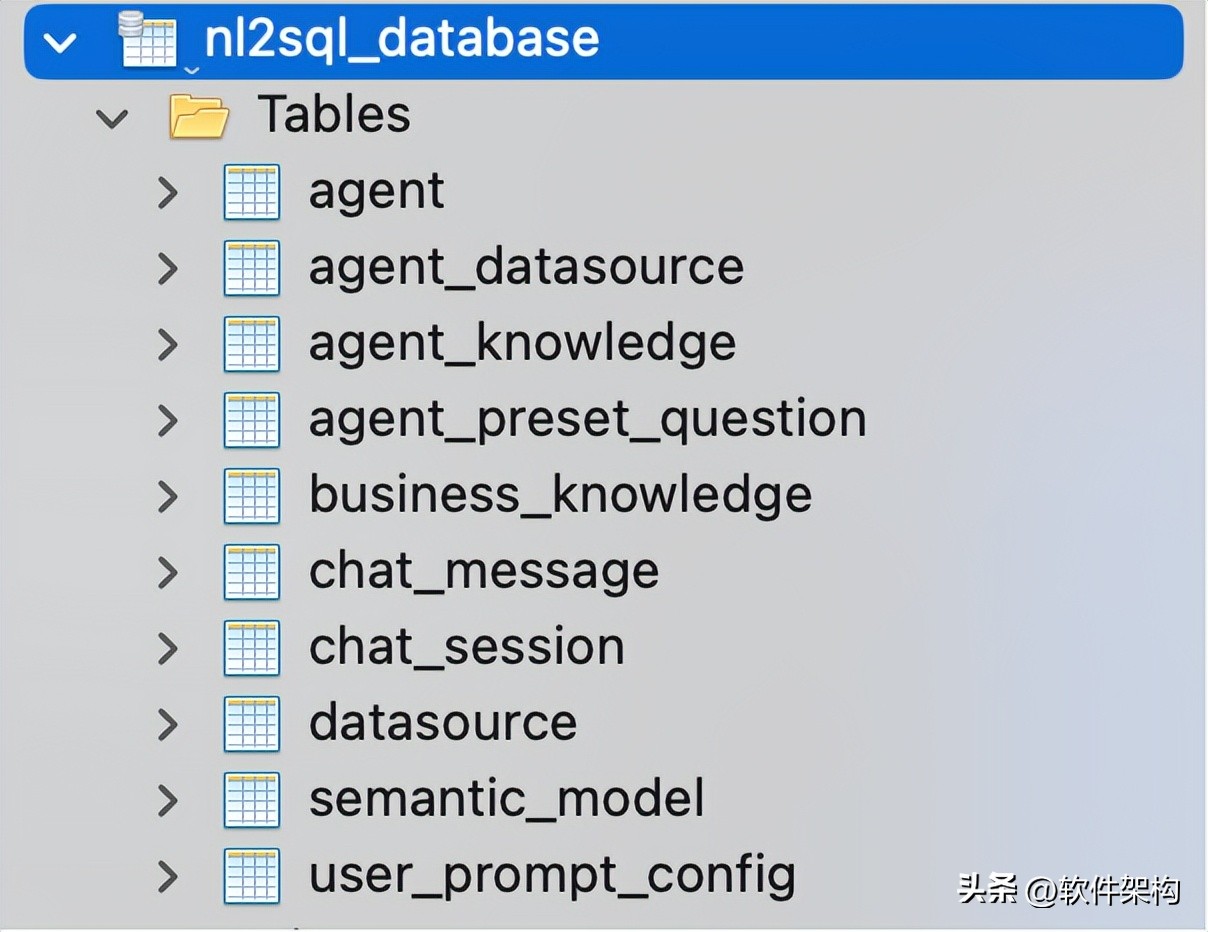Collapse the Tables folder

tap(111, 119)
